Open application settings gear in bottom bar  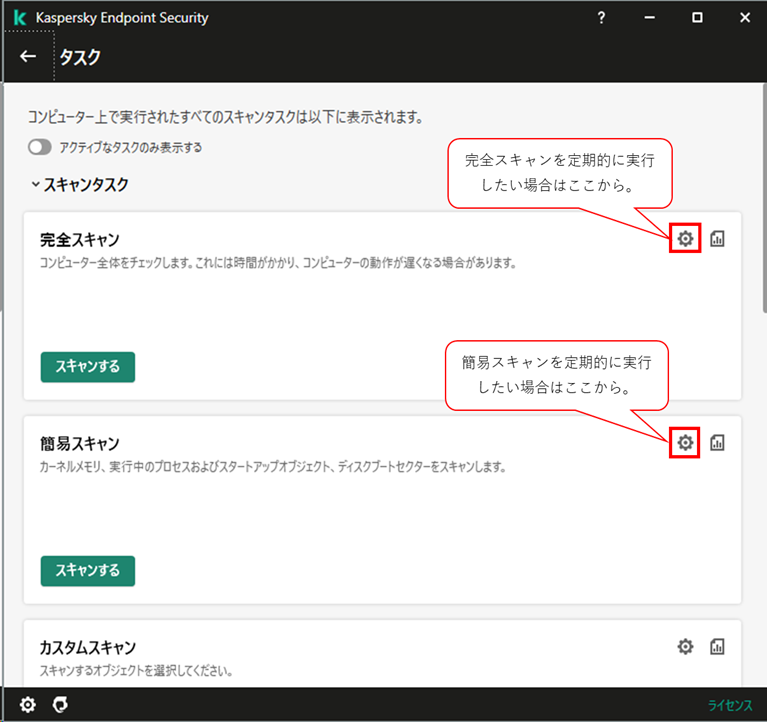[27, 704]
